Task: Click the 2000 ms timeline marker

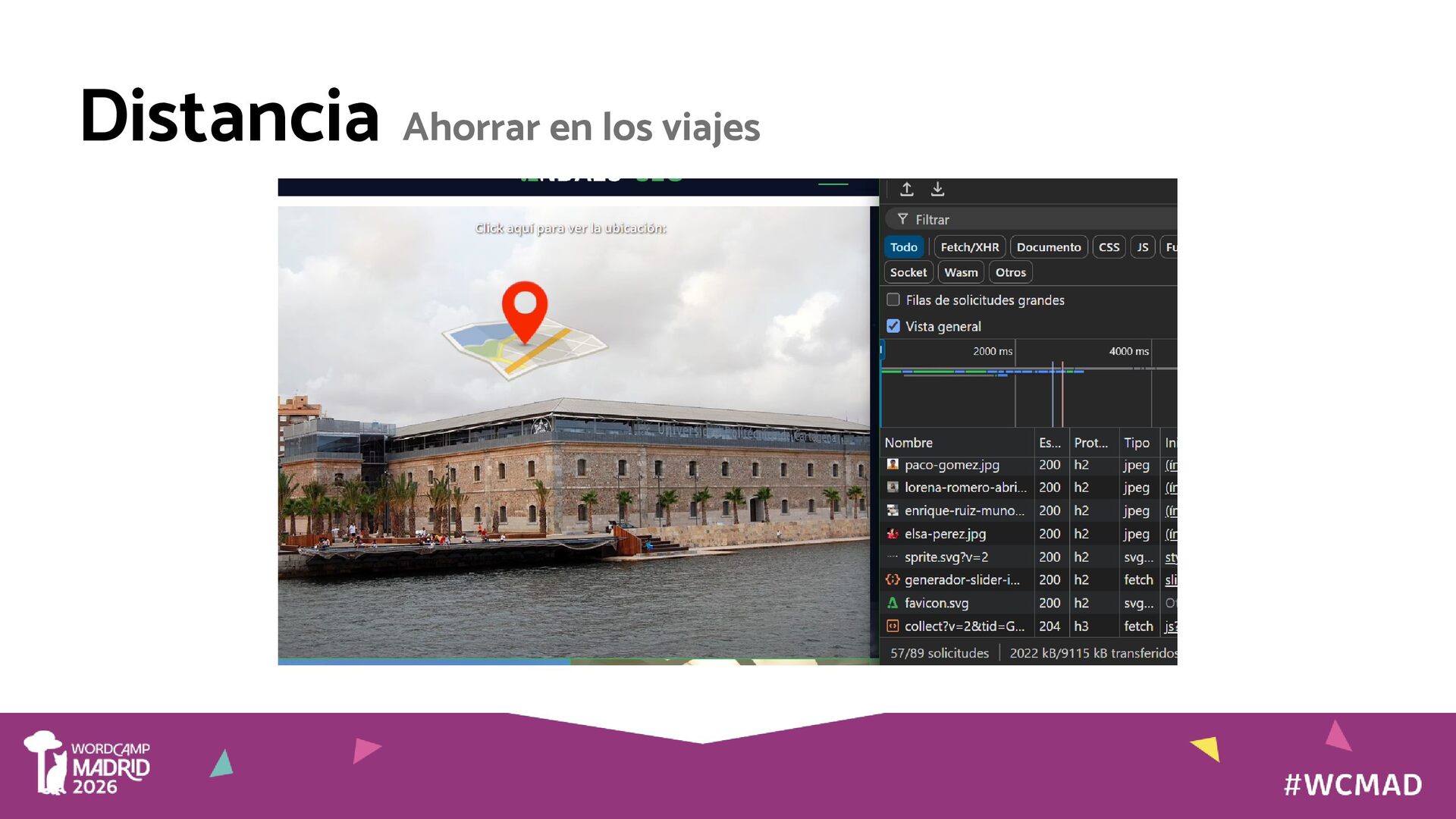Action: point(992,351)
